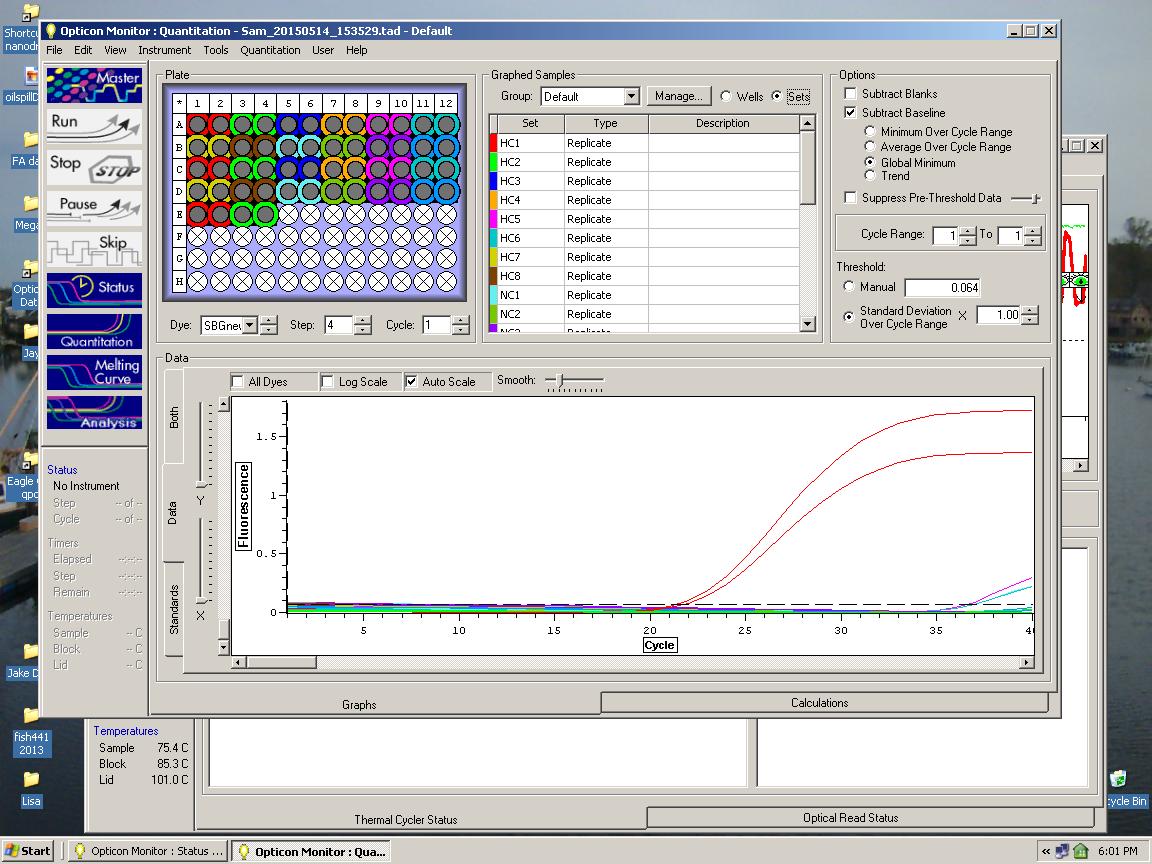
Task: Open the Melting Curve icon
Action: 94,372
